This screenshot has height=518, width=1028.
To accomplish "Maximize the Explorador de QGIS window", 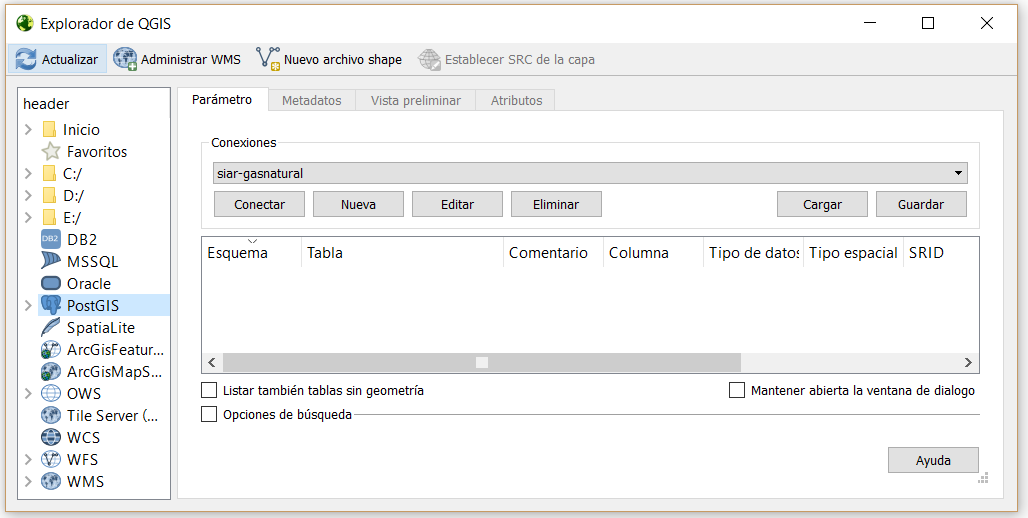I will (928, 24).
